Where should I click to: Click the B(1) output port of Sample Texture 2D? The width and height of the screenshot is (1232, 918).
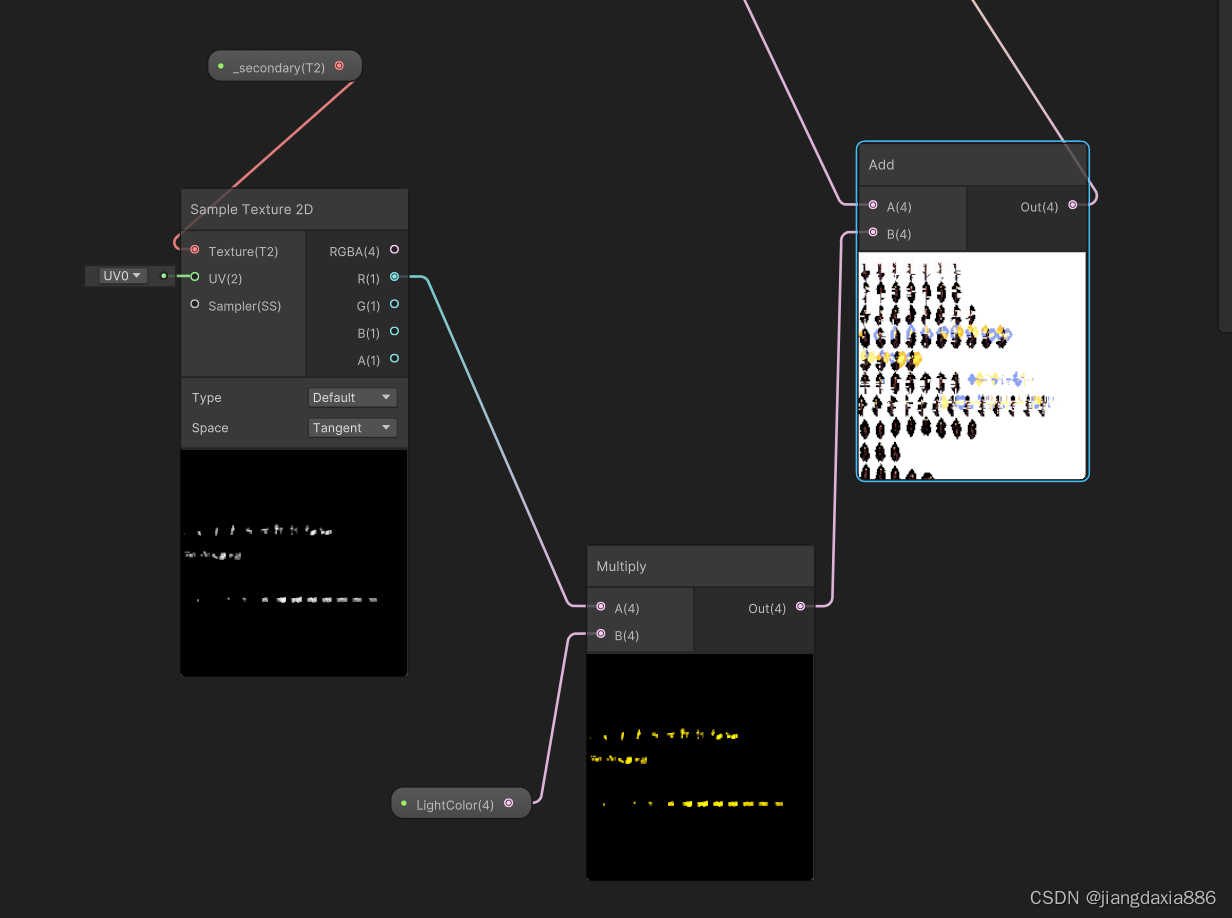coord(394,331)
